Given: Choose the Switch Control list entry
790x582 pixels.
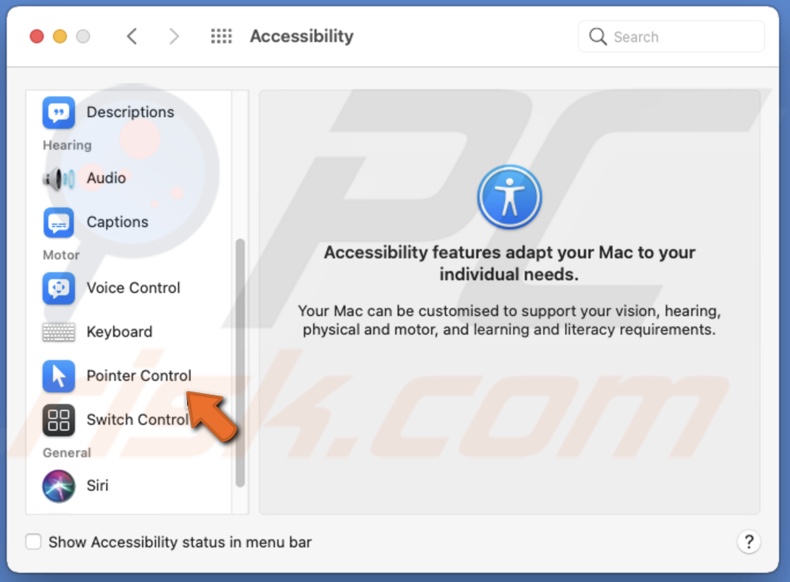Looking at the screenshot, I should [136, 420].
